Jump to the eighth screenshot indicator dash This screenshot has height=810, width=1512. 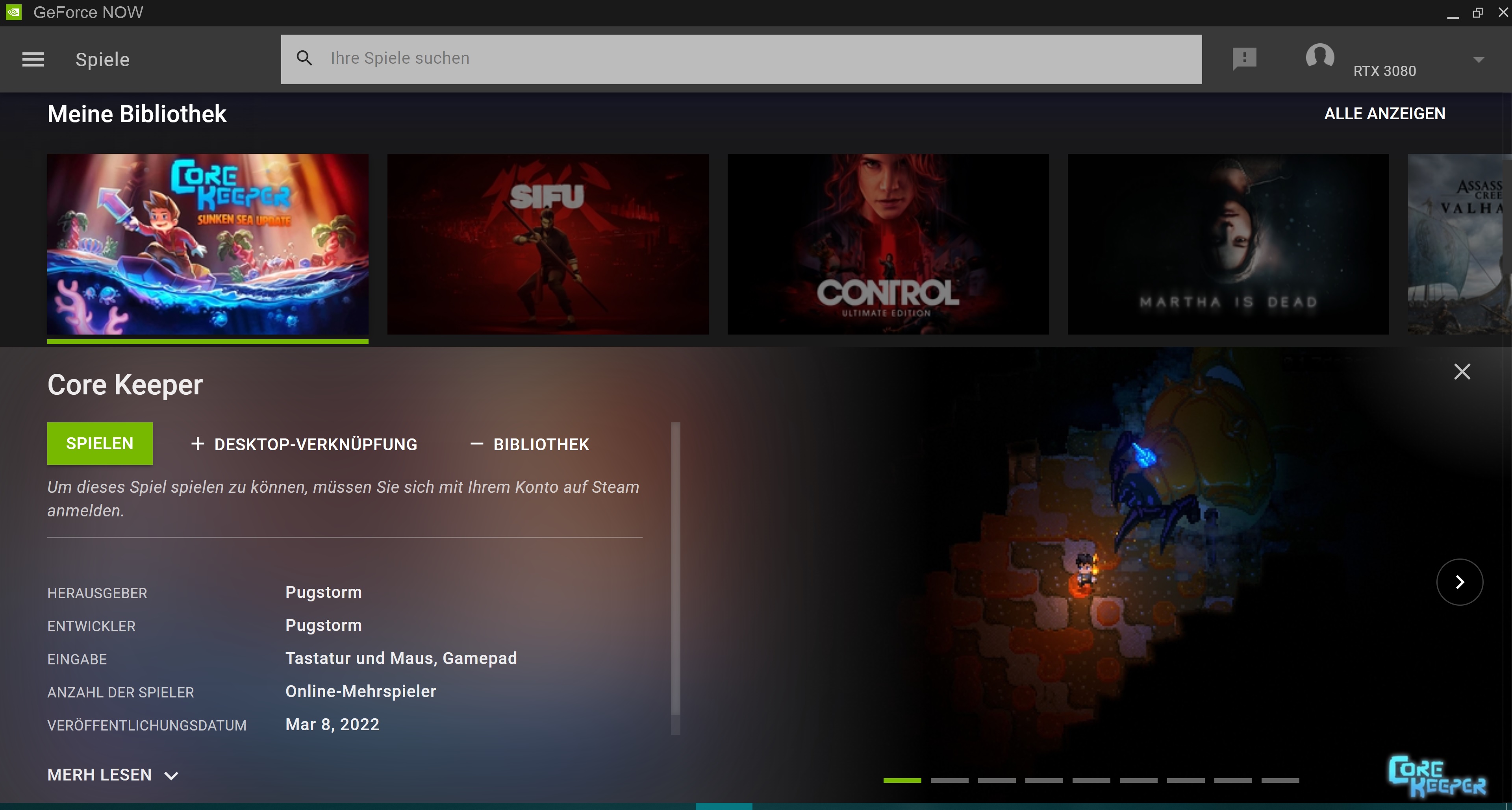pyautogui.click(x=1232, y=780)
